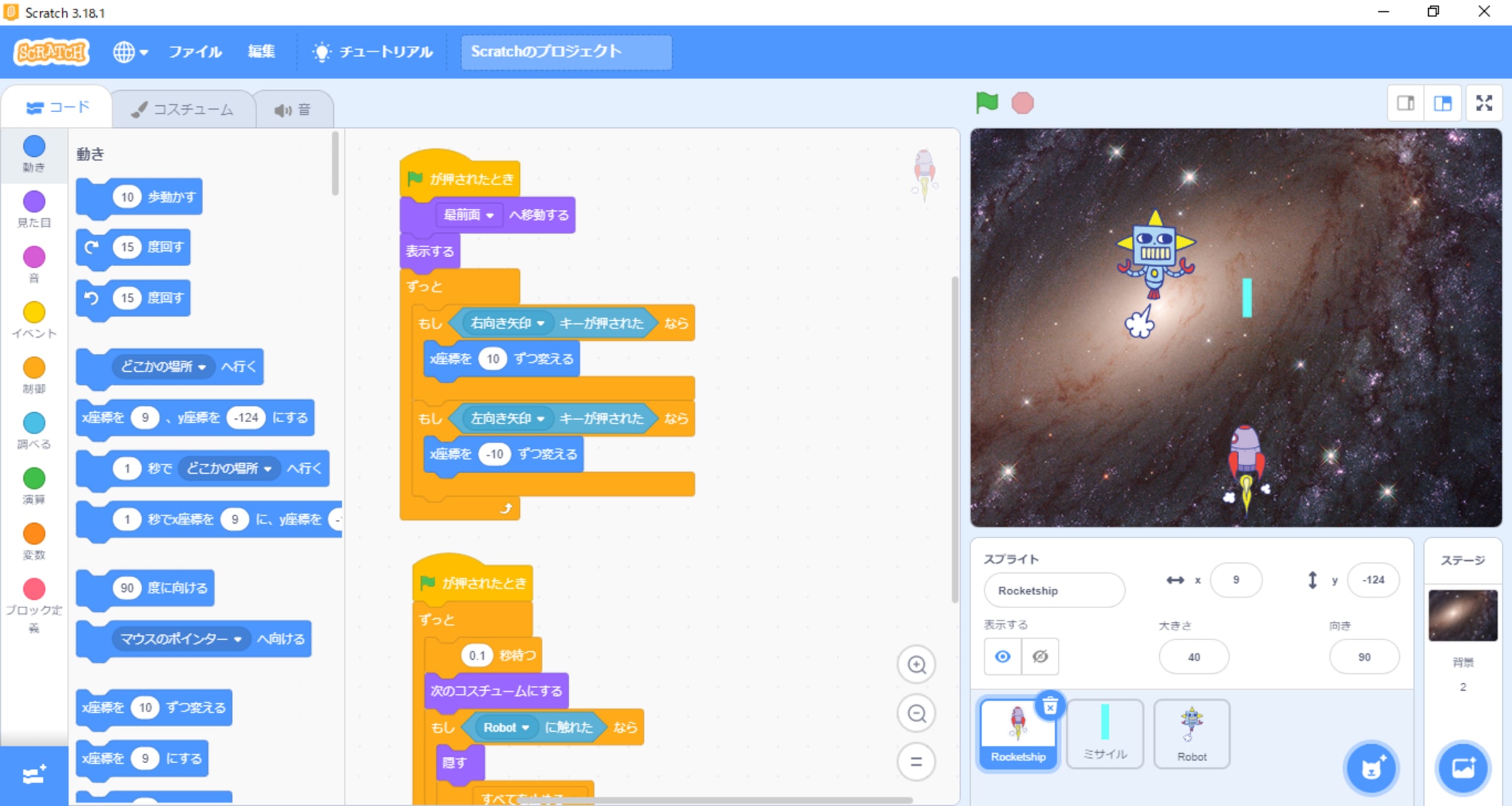
Task: Open the language globe dropdown
Action: (x=130, y=52)
